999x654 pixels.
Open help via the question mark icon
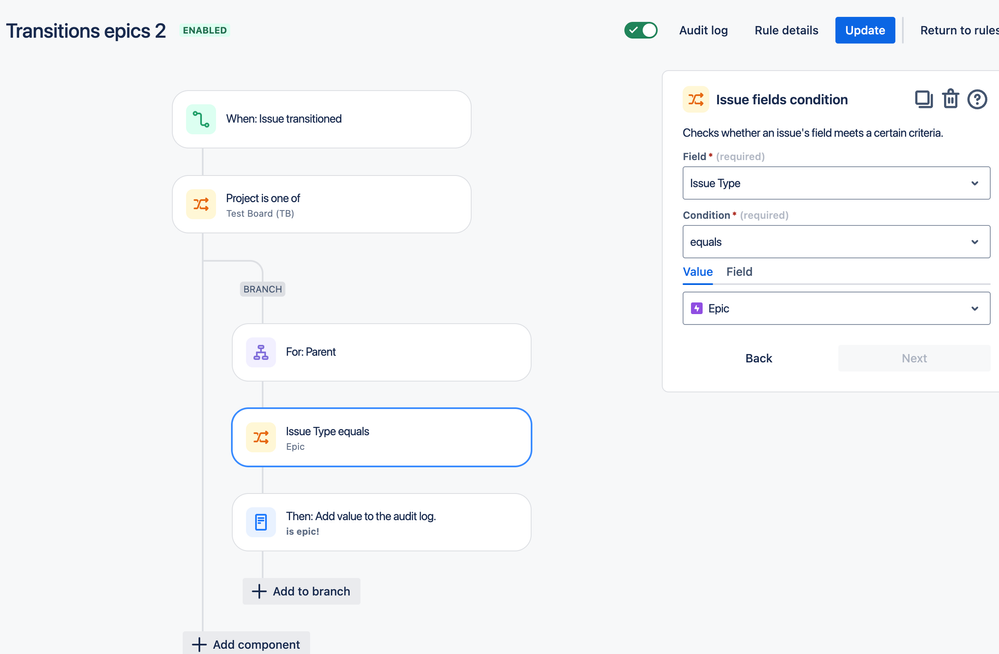tap(977, 99)
